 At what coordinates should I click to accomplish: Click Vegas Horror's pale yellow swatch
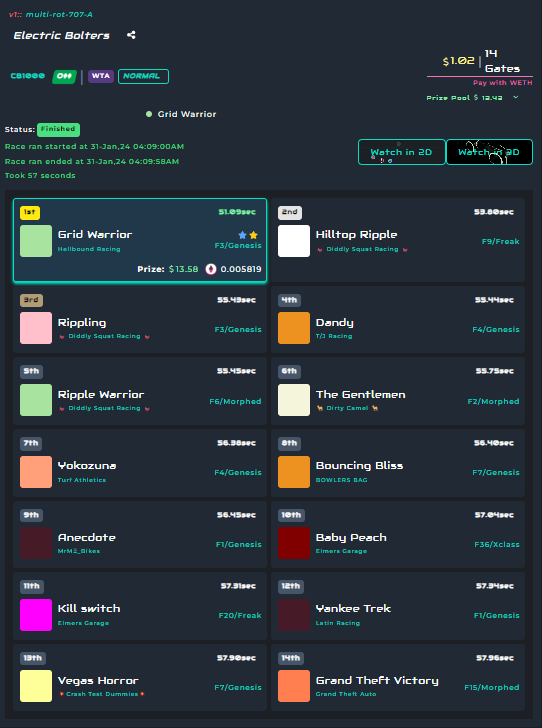[x=36, y=686]
